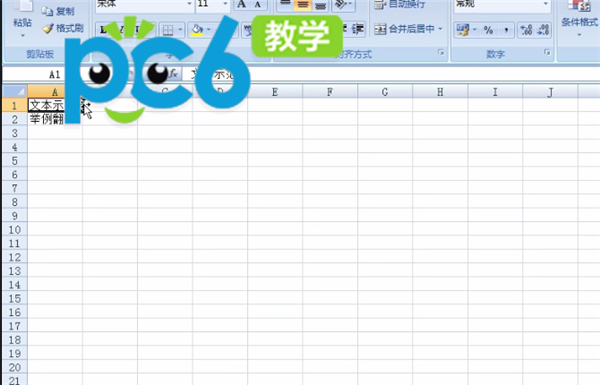The width and height of the screenshot is (600, 385).
Task: Open the Conditional Formatting (条件格式) menu
Action: [579, 19]
